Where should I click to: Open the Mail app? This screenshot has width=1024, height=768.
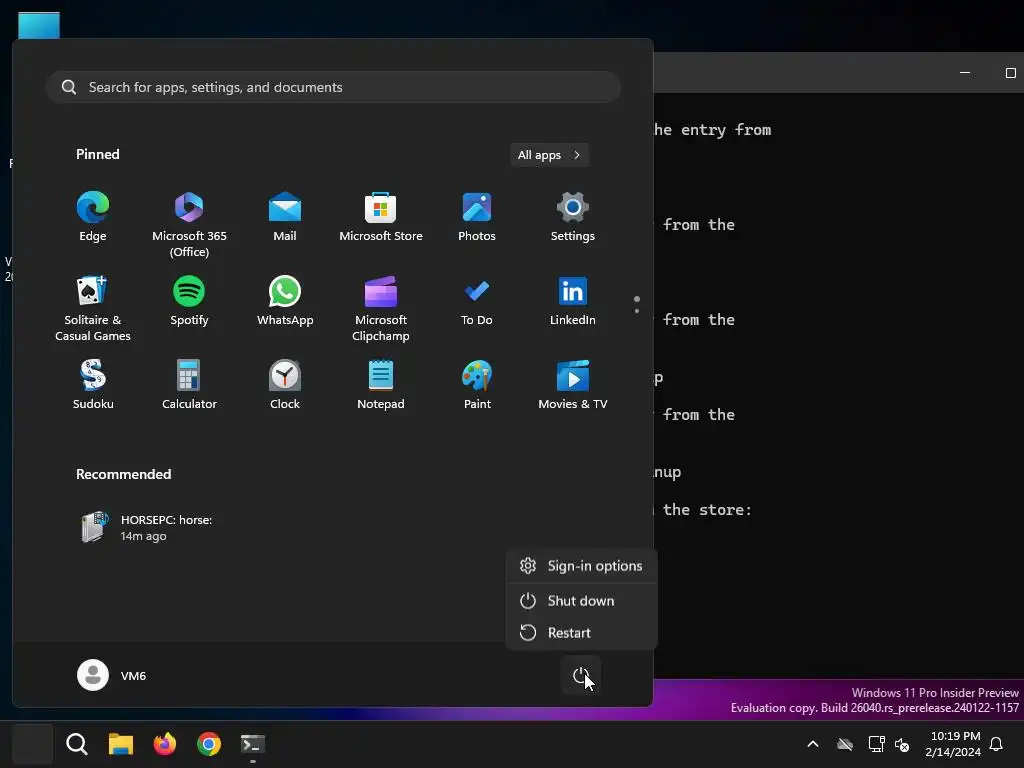285,217
